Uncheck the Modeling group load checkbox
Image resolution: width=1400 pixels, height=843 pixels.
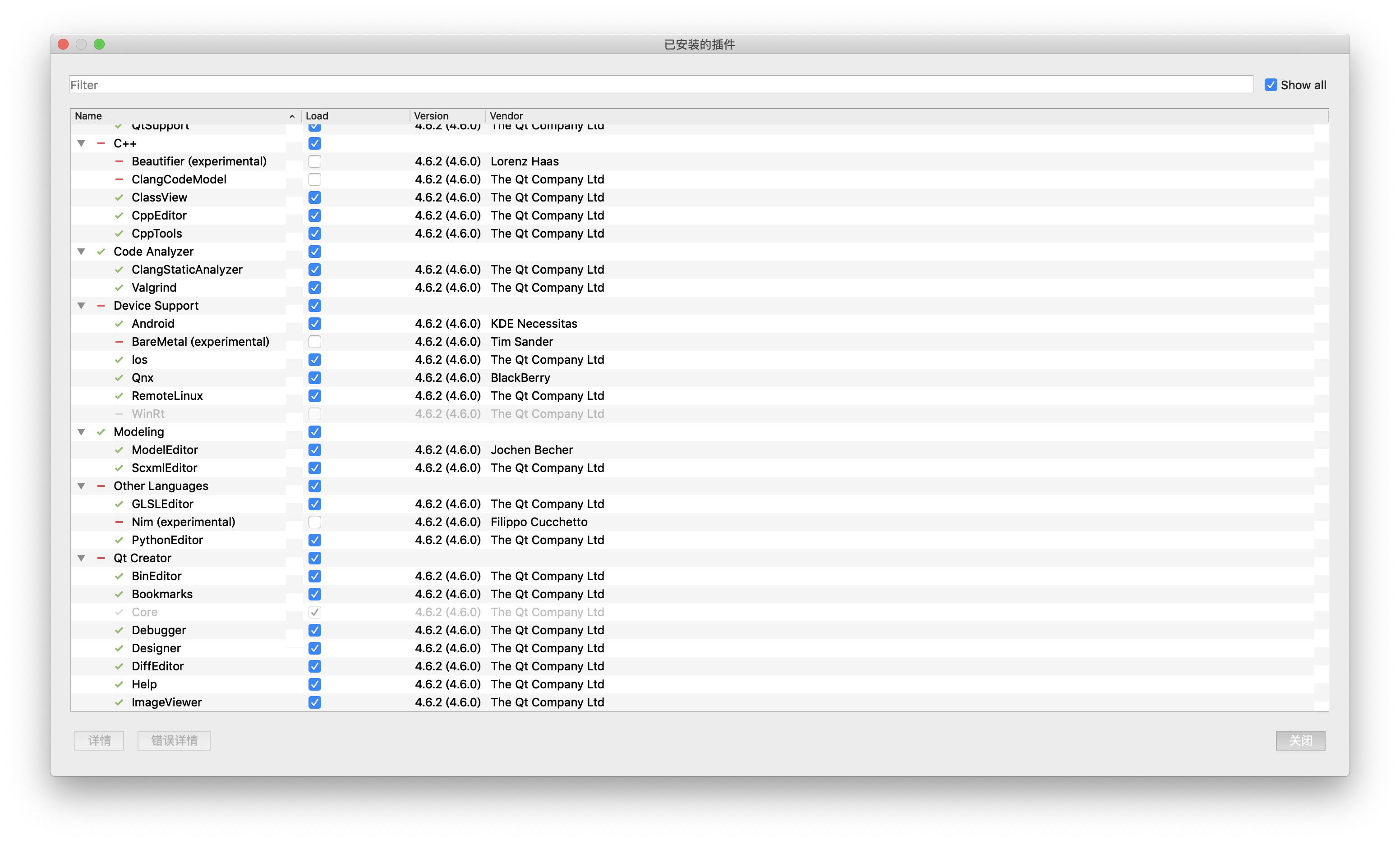(315, 432)
